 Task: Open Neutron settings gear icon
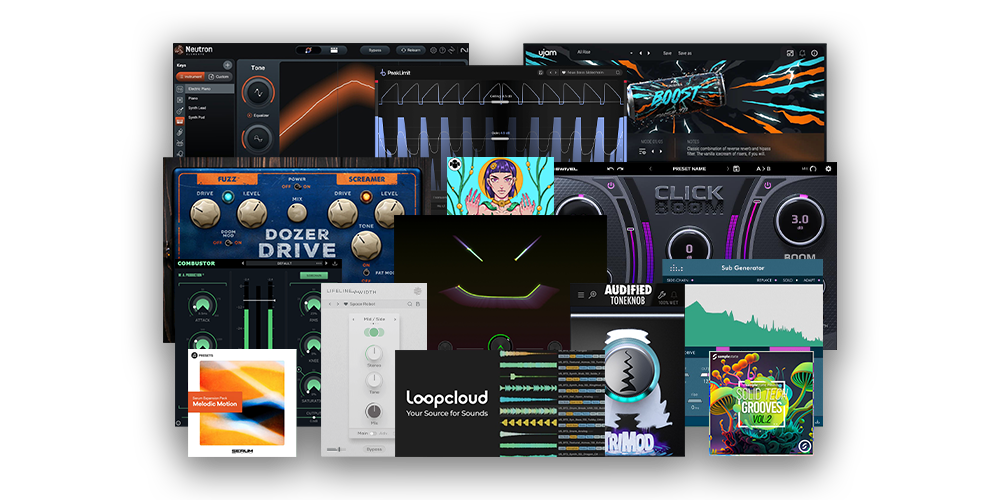point(434,50)
